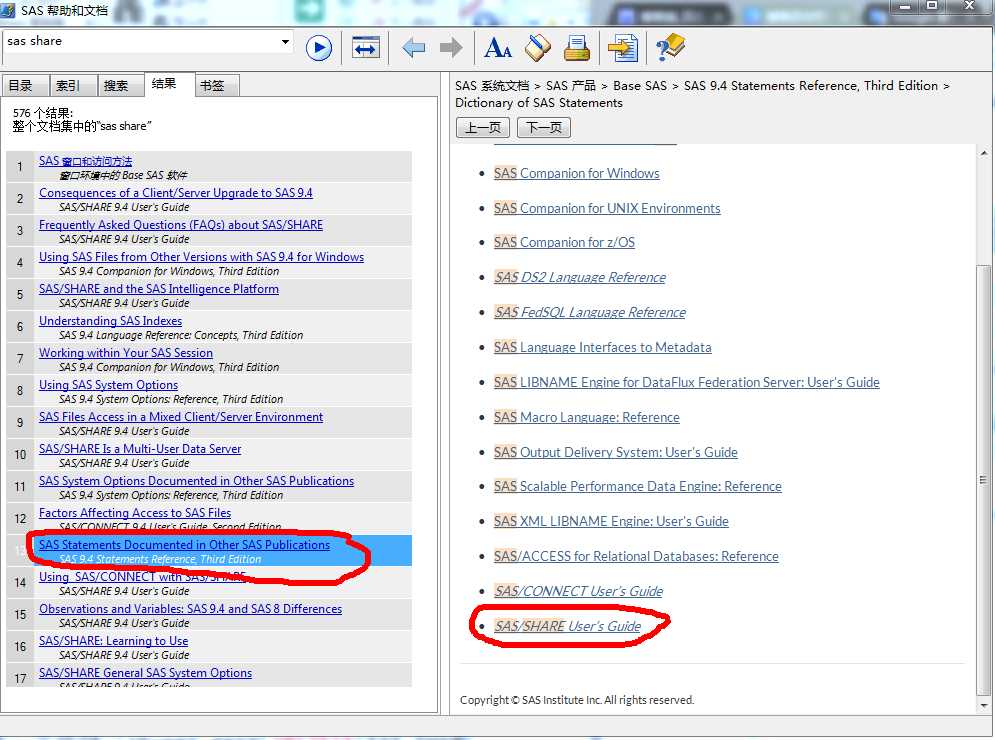
Task: Open 'SAS/SHARE: Learning to Use' result
Action: (114, 641)
